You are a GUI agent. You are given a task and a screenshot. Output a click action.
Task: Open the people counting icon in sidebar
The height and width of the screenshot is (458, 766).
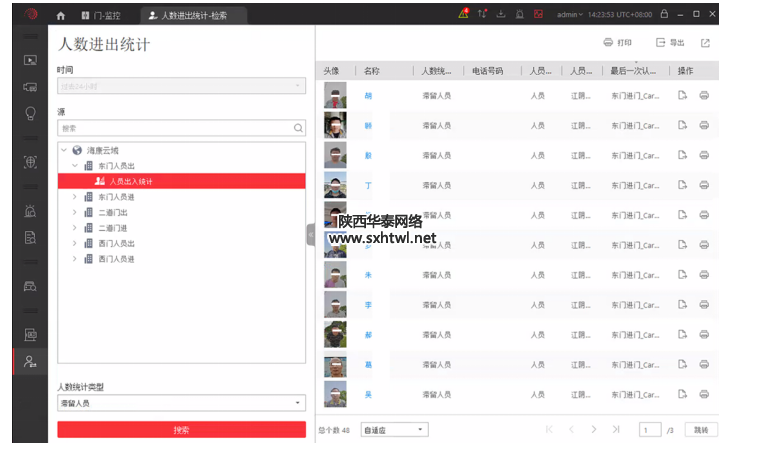pyautogui.click(x=30, y=361)
